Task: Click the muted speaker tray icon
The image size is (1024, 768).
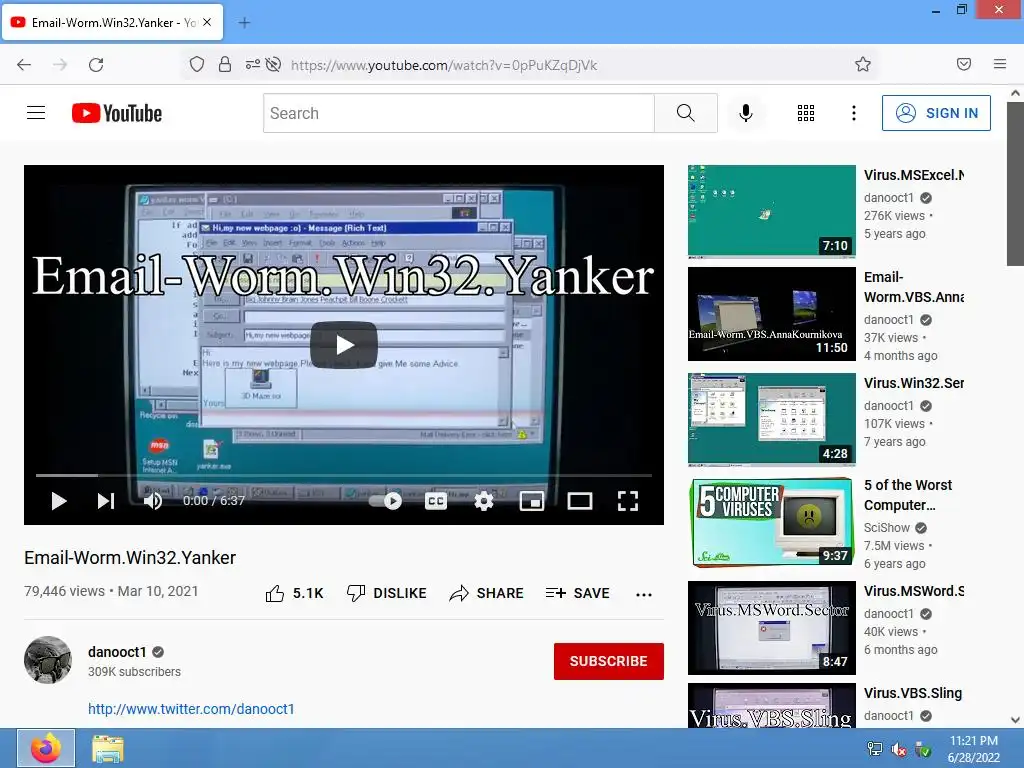Action: [x=899, y=749]
